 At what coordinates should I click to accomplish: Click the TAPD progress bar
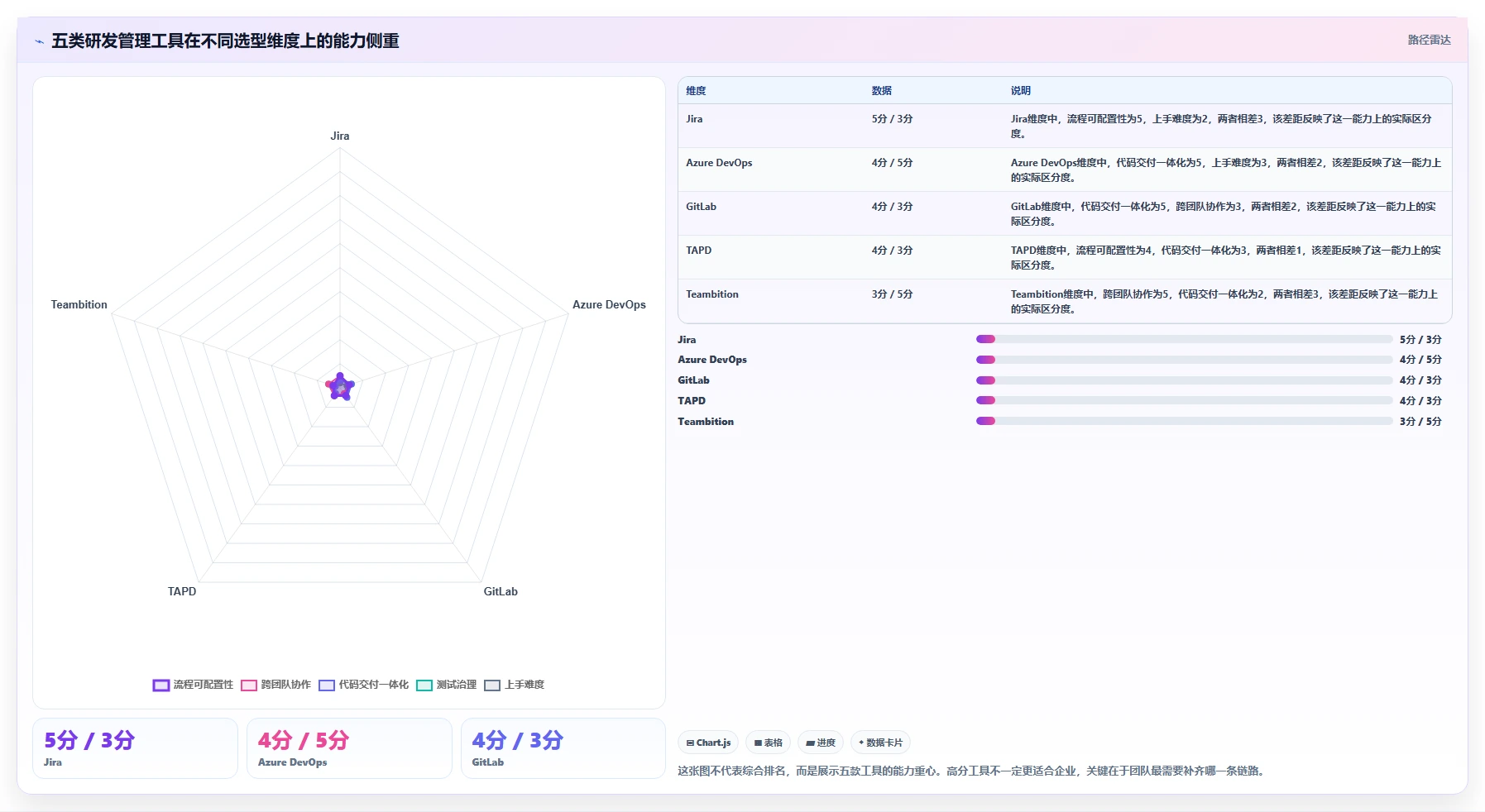point(1184,400)
